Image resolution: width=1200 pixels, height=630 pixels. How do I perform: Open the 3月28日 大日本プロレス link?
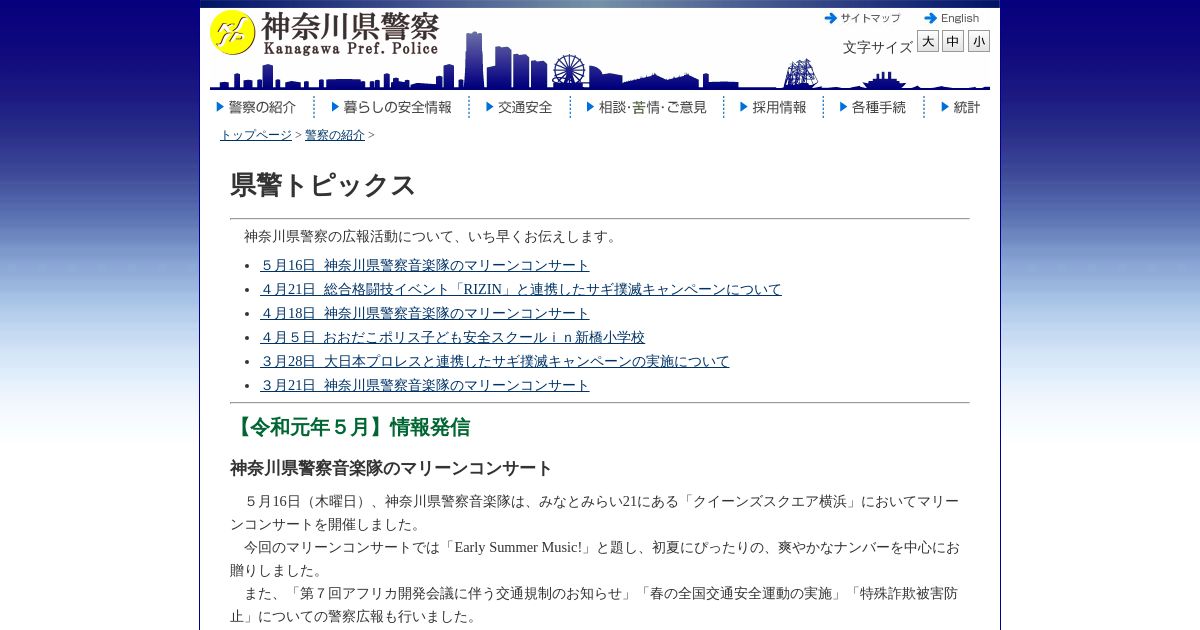[495, 361]
